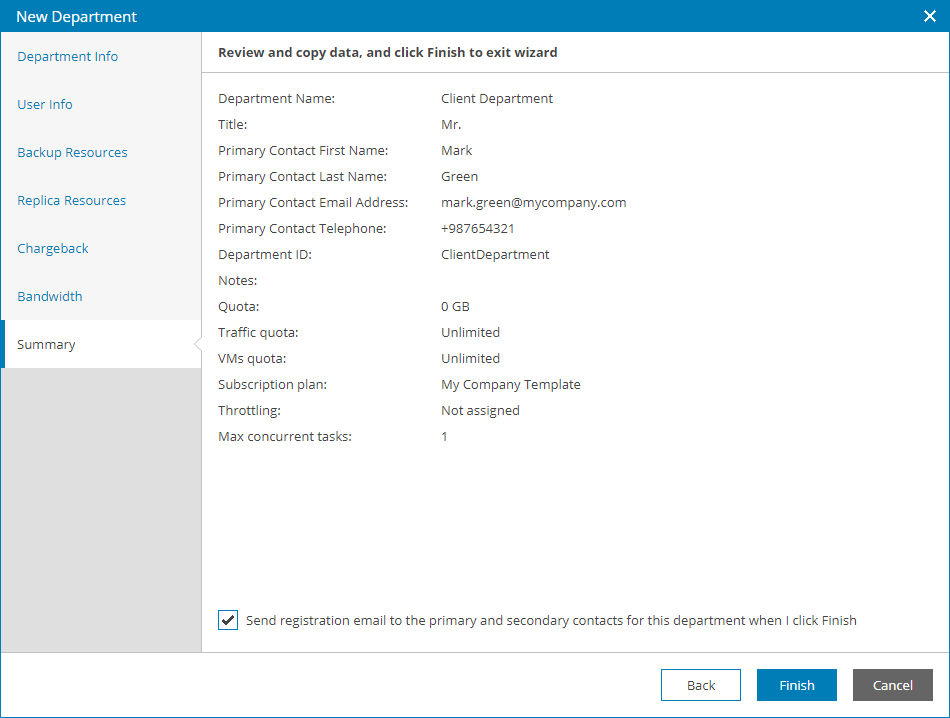The image size is (950, 718).
Task: Click the My Company Template plan value
Action: tap(510, 384)
